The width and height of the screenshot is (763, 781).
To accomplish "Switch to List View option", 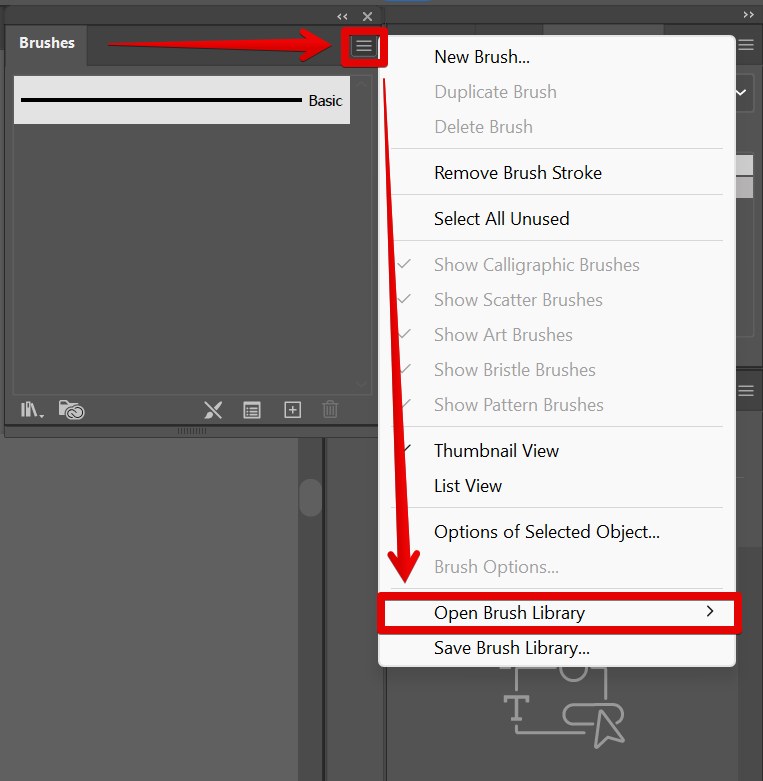I will coord(556,486).
